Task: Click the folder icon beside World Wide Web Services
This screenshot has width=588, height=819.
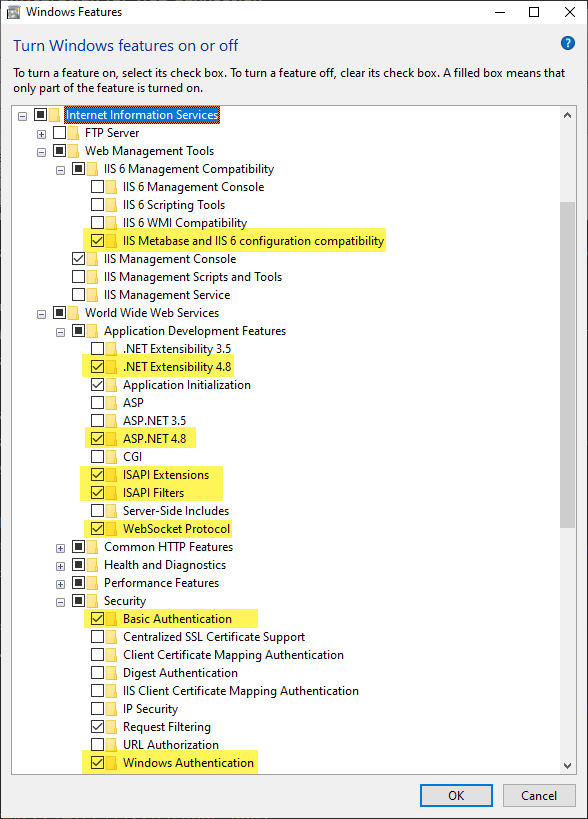Action: (x=74, y=313)
